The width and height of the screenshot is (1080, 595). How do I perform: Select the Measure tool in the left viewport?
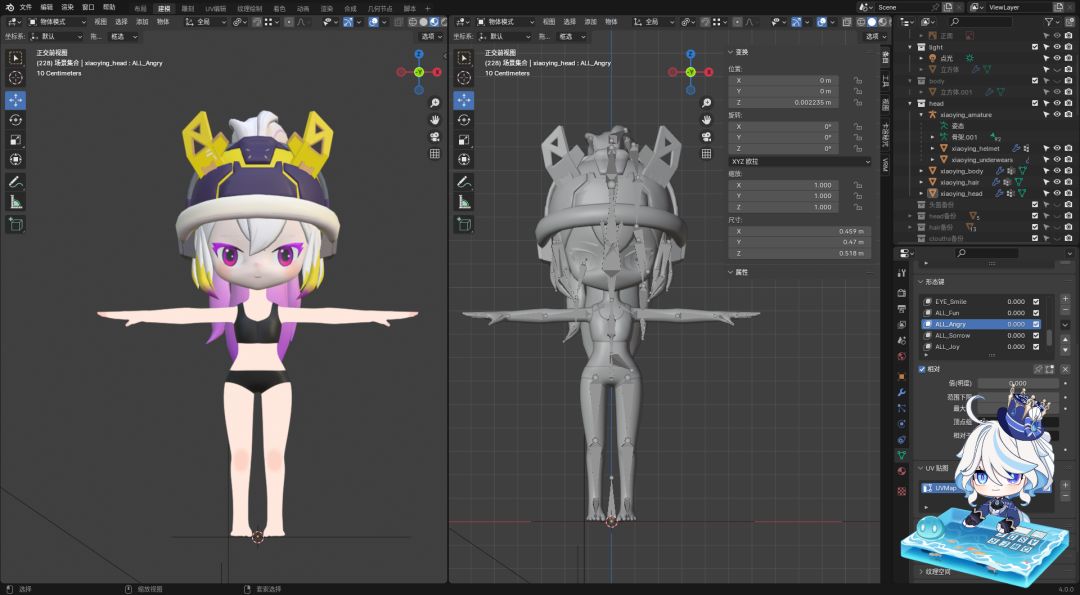[x=15, y=202]
